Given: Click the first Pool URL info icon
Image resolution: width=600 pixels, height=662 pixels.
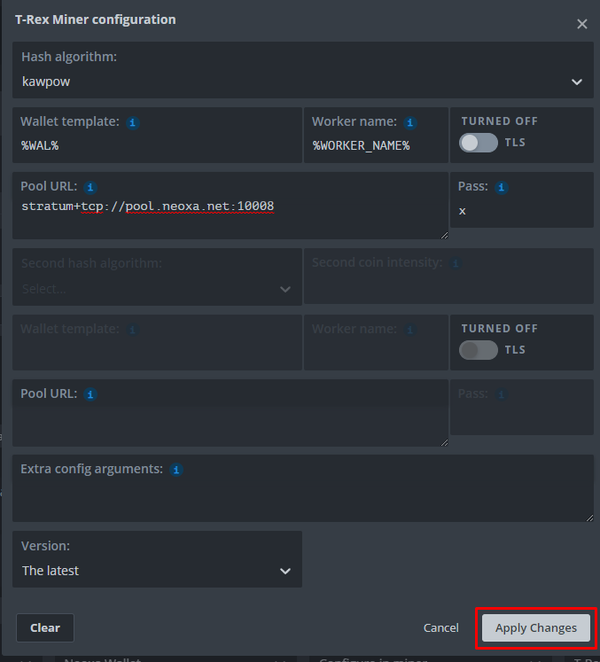Looking at the screenshot, I should pos(90,187).
